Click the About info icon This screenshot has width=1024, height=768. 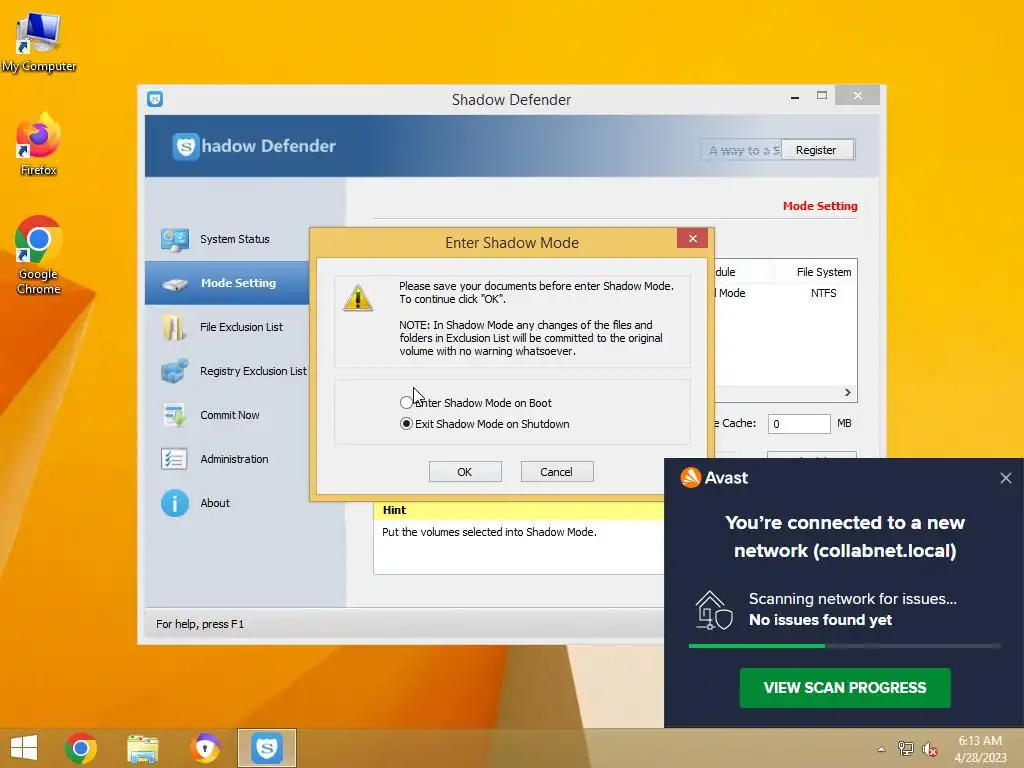tap(174, 504)
